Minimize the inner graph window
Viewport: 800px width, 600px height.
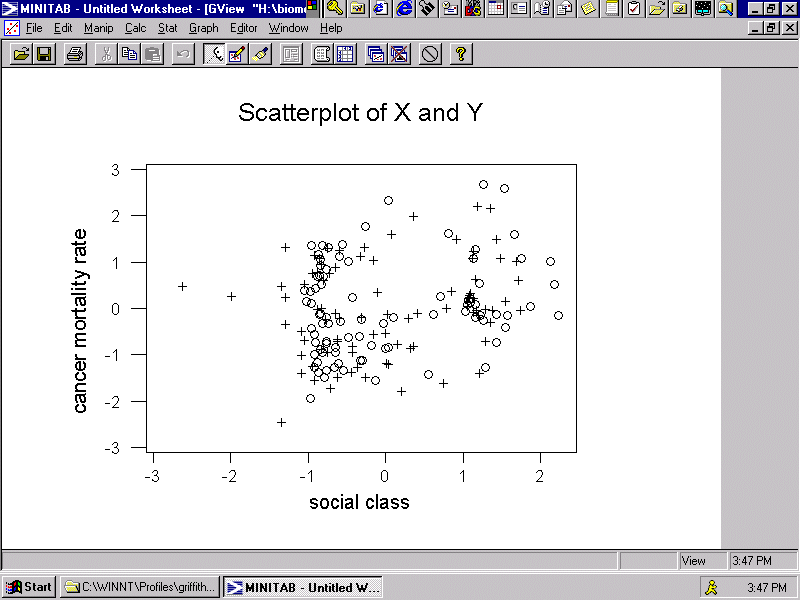pyautogui.click(x=756, y=28)
